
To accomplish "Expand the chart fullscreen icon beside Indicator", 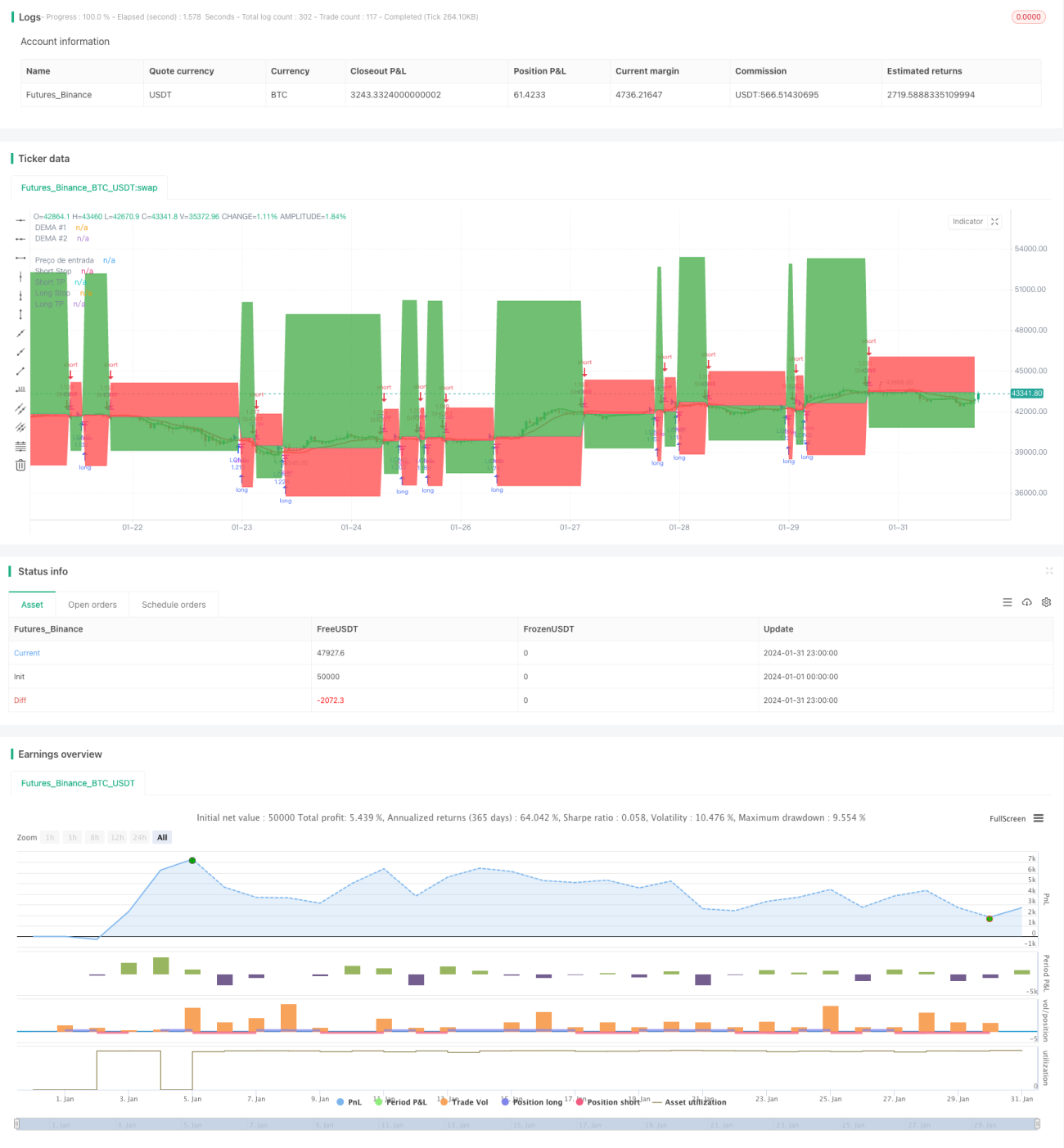I will (994, 222).
